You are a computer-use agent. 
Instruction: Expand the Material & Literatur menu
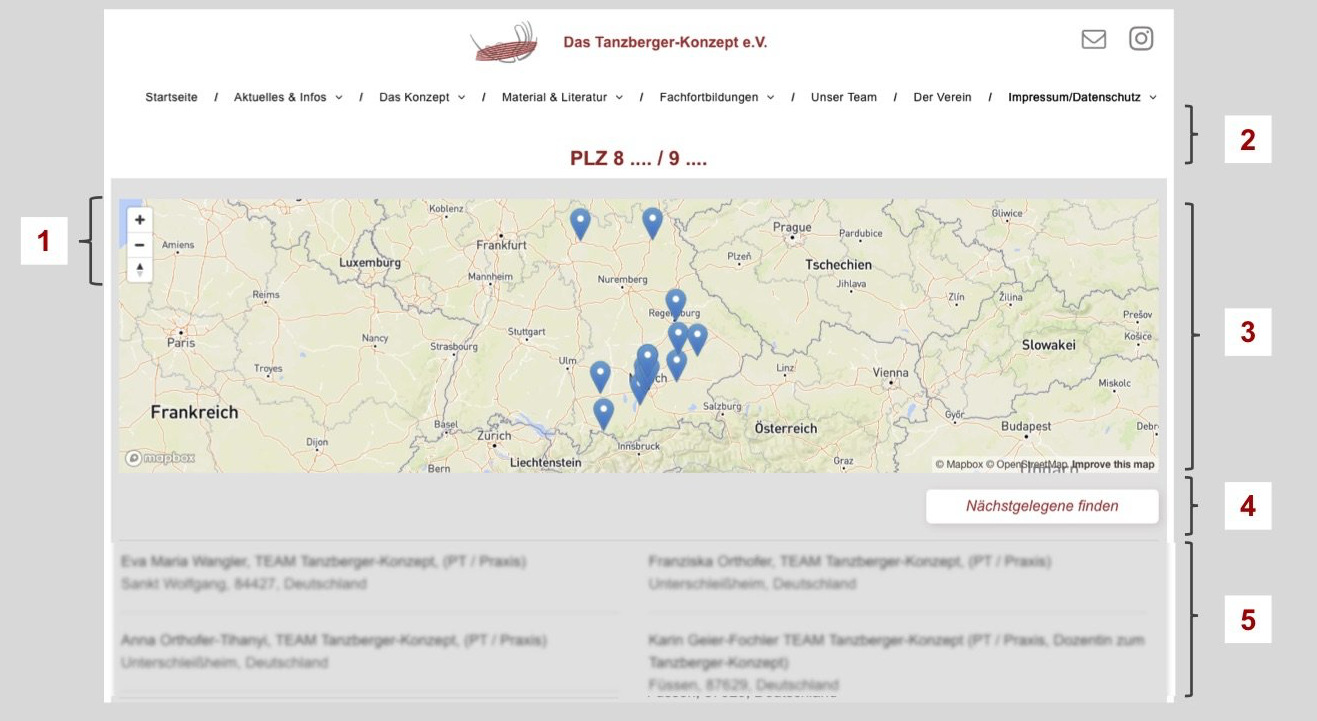point(562,98)
